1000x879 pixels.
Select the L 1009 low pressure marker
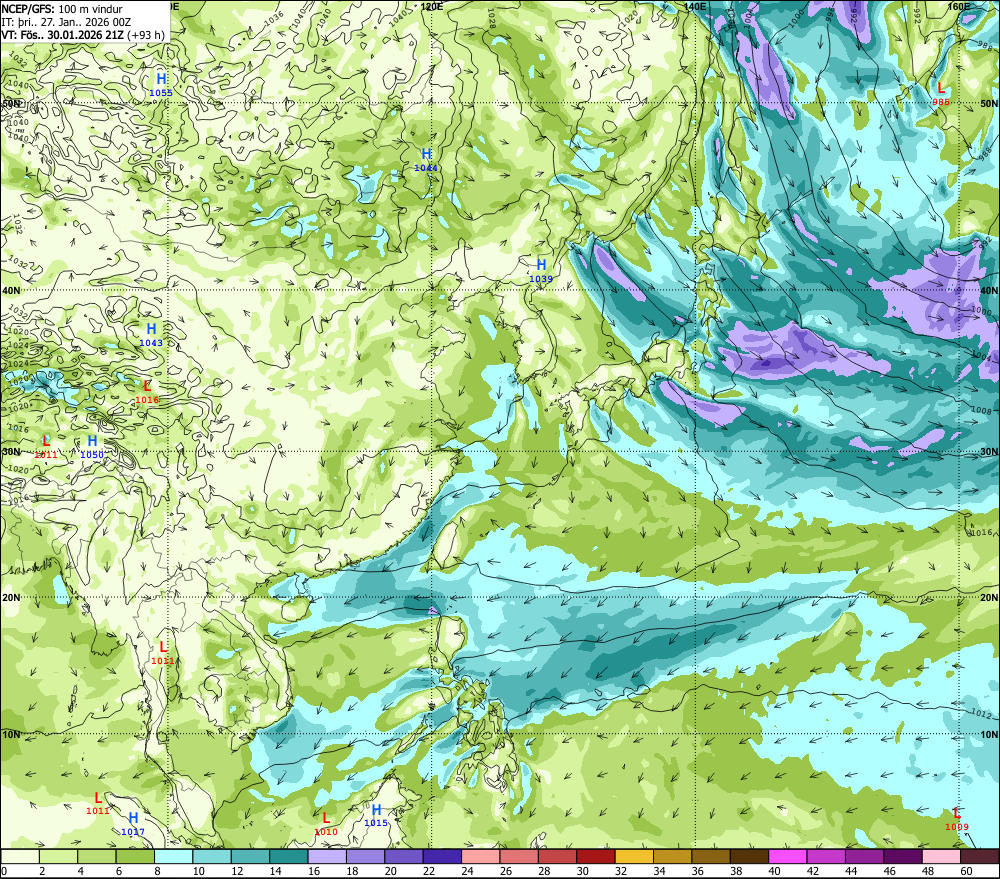[957, 820]
